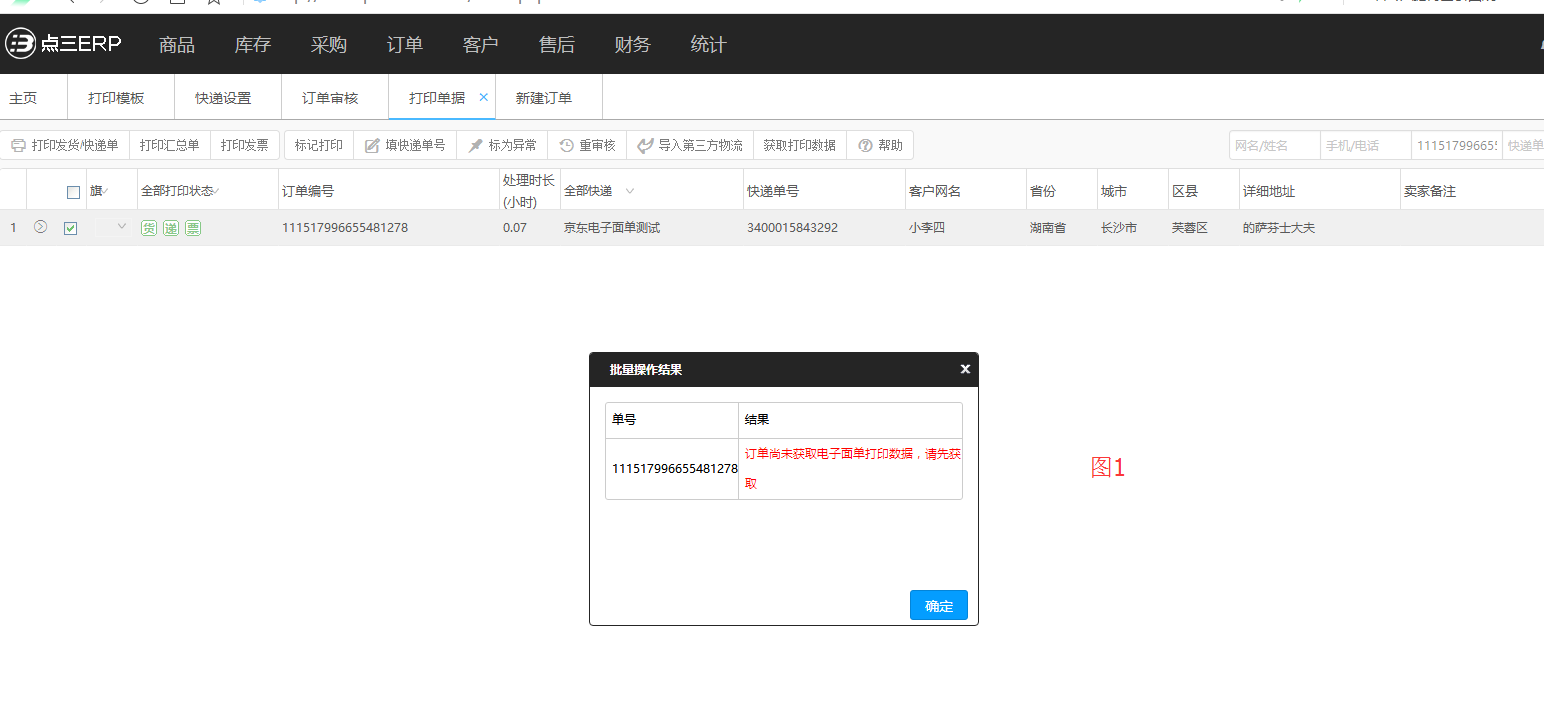Open the 商品 menu
The width and height of the screenshot is (1544, 718).
click(x=177, y=45)
